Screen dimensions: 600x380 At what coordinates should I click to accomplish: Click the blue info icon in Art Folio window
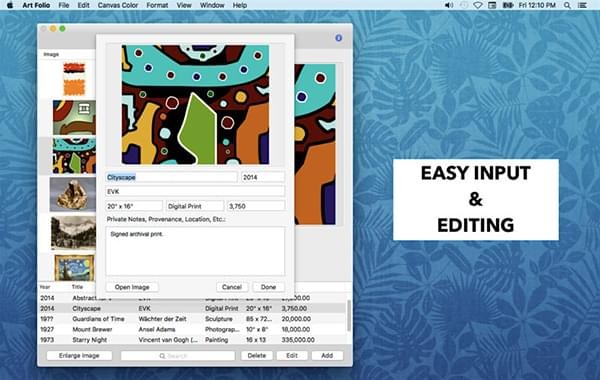[338, 38]
